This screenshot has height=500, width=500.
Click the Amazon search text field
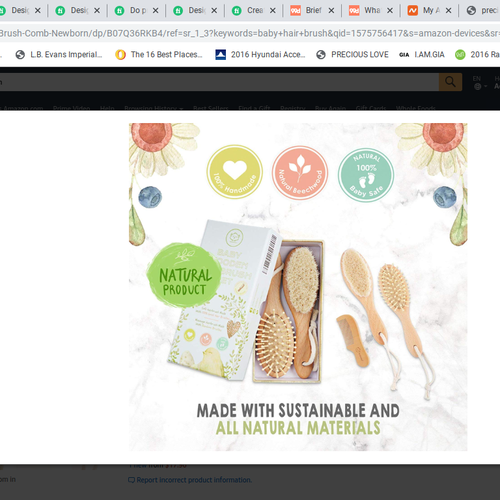click(x=219, y=82)
